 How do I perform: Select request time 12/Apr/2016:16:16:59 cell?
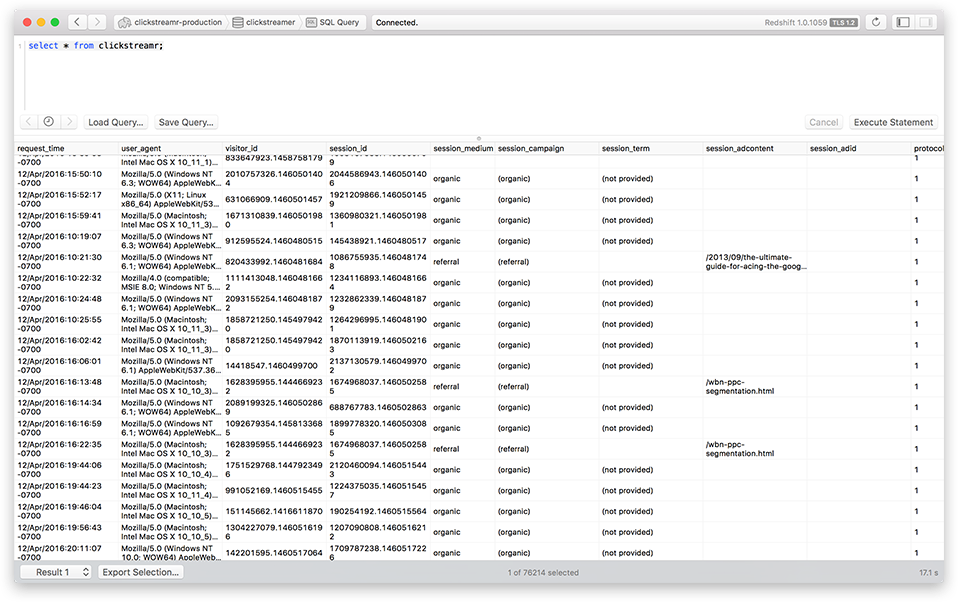[66, 428]
